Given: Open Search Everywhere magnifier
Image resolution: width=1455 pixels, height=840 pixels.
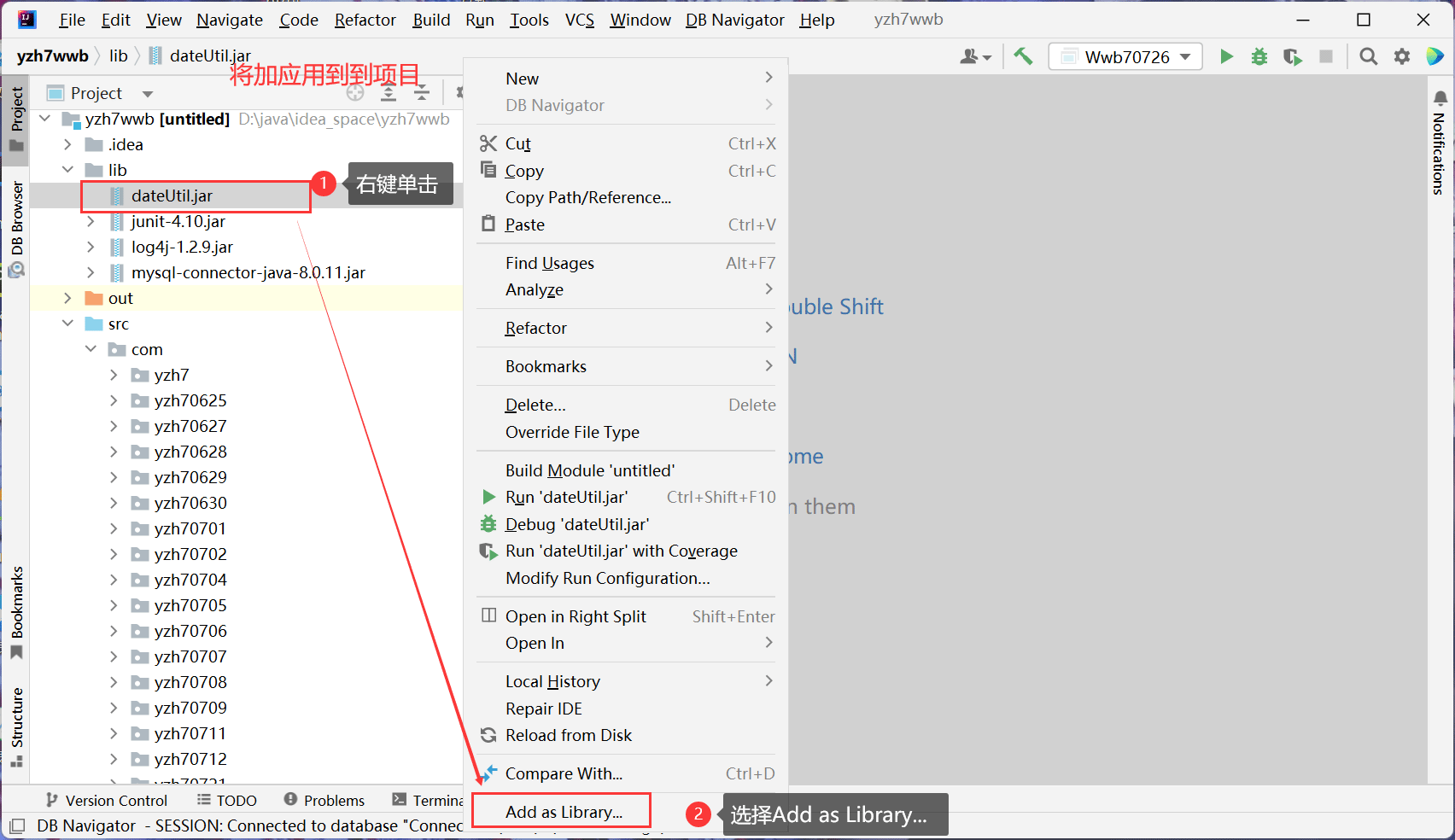Looking at the screenshot, I should pos(1368,56).
